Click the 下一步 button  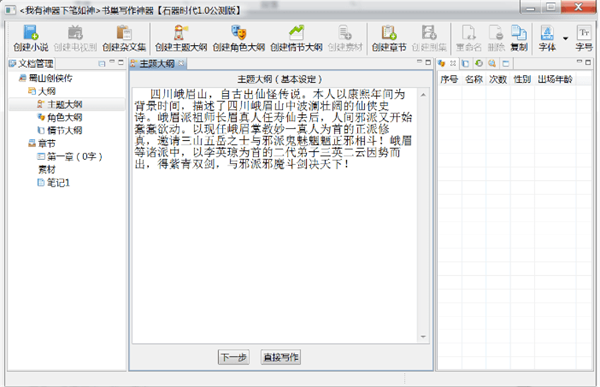pyautogui.click(x=233, y=357)
